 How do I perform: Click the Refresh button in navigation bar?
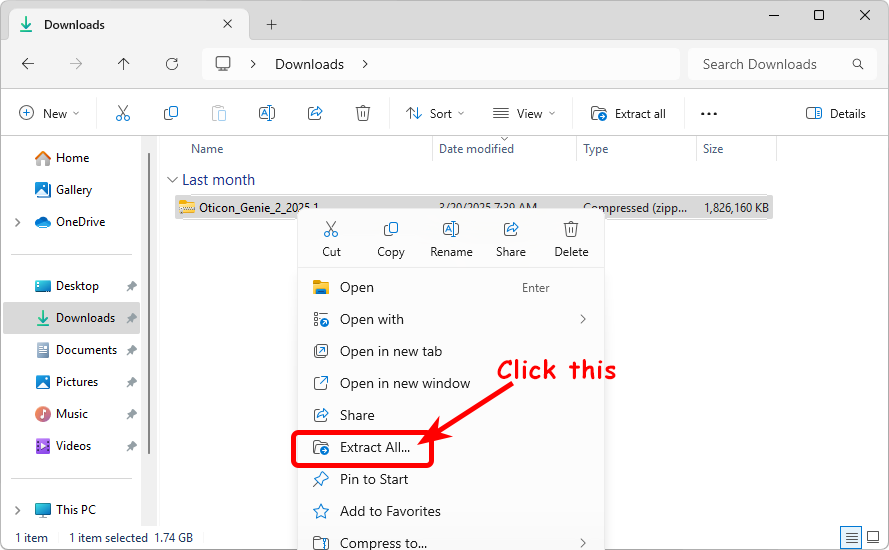172,64
